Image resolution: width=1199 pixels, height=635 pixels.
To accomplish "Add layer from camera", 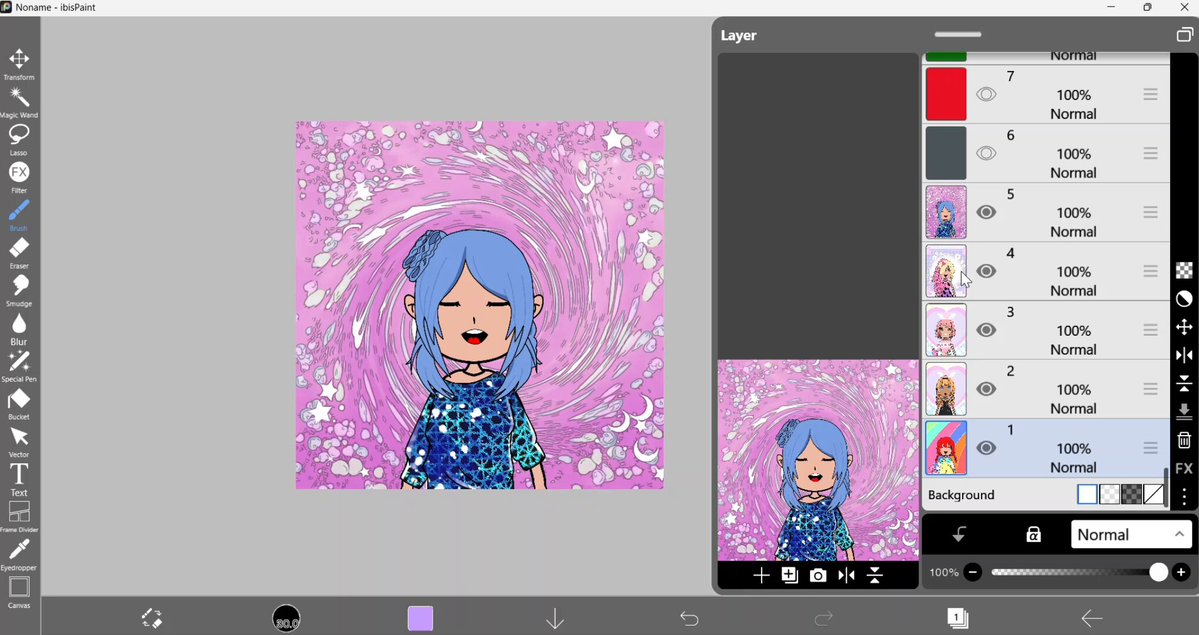I will pos(817,576).
